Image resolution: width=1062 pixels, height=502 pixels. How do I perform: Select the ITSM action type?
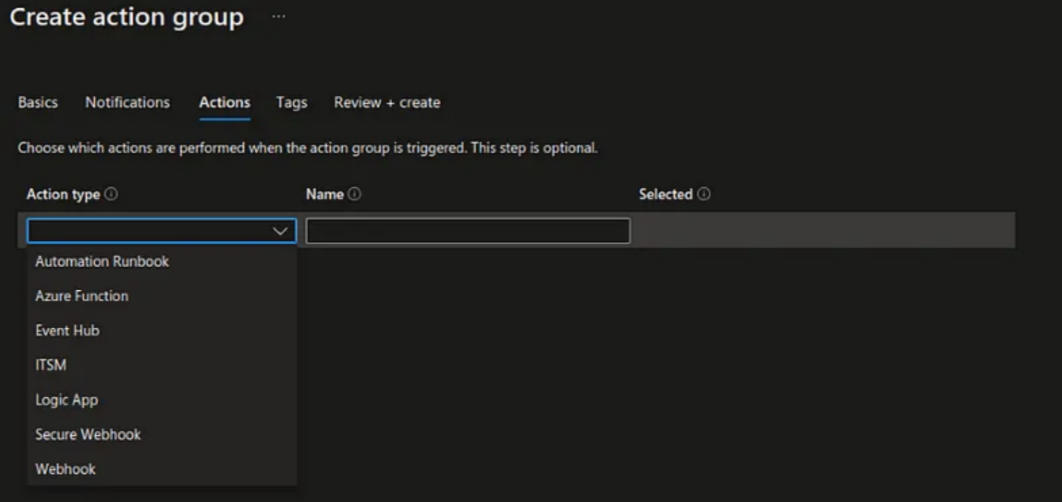(51, 365)
